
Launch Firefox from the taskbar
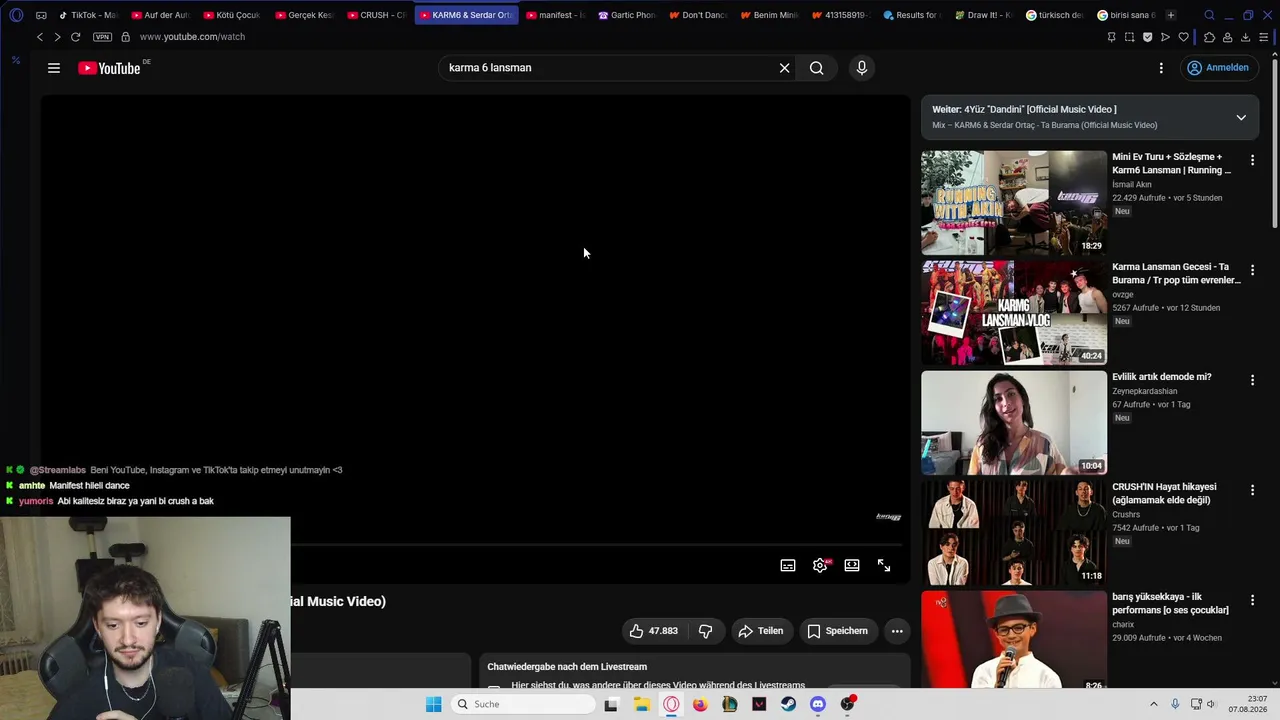pyautogui.click(x=700, y=704)
